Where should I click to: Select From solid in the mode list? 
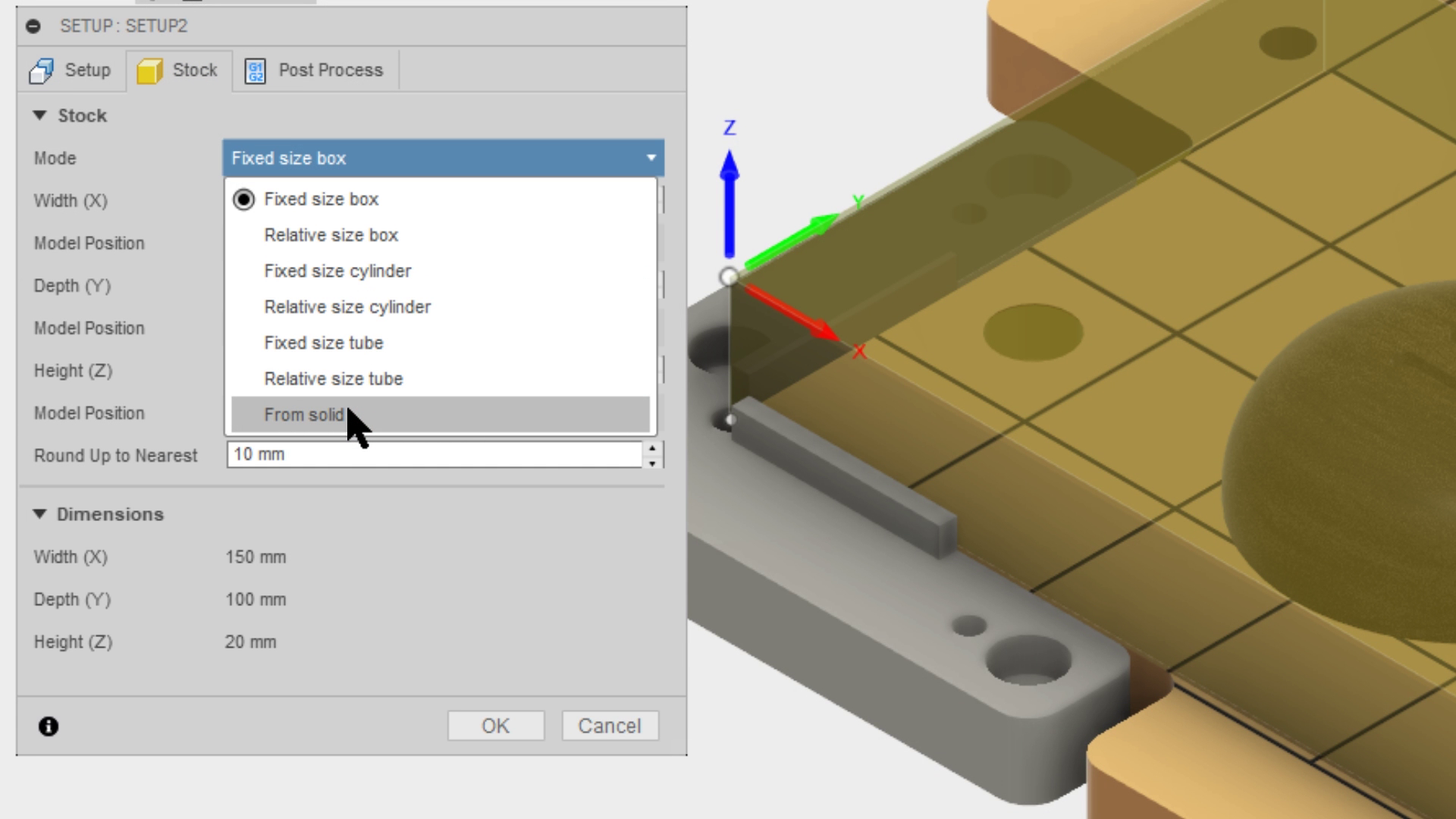pyautogui.click(x=303, y=415)
